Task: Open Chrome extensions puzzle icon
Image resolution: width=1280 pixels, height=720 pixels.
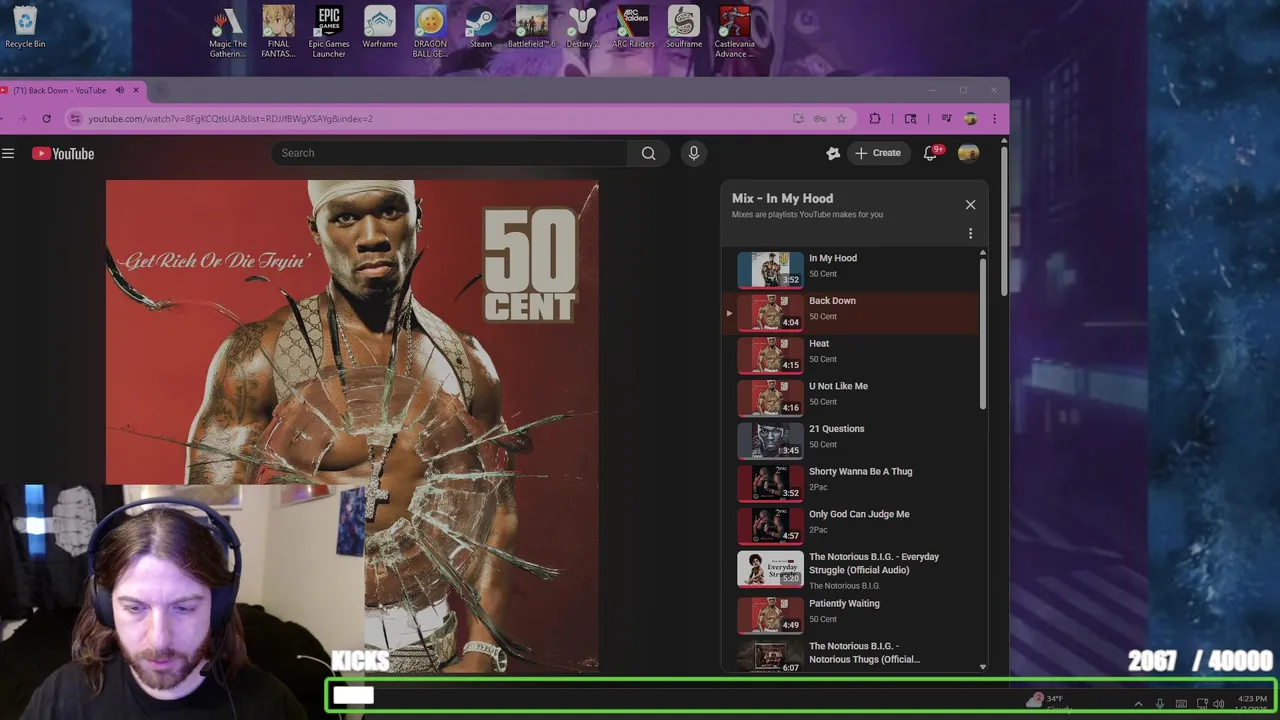Action: coord(875,118)
